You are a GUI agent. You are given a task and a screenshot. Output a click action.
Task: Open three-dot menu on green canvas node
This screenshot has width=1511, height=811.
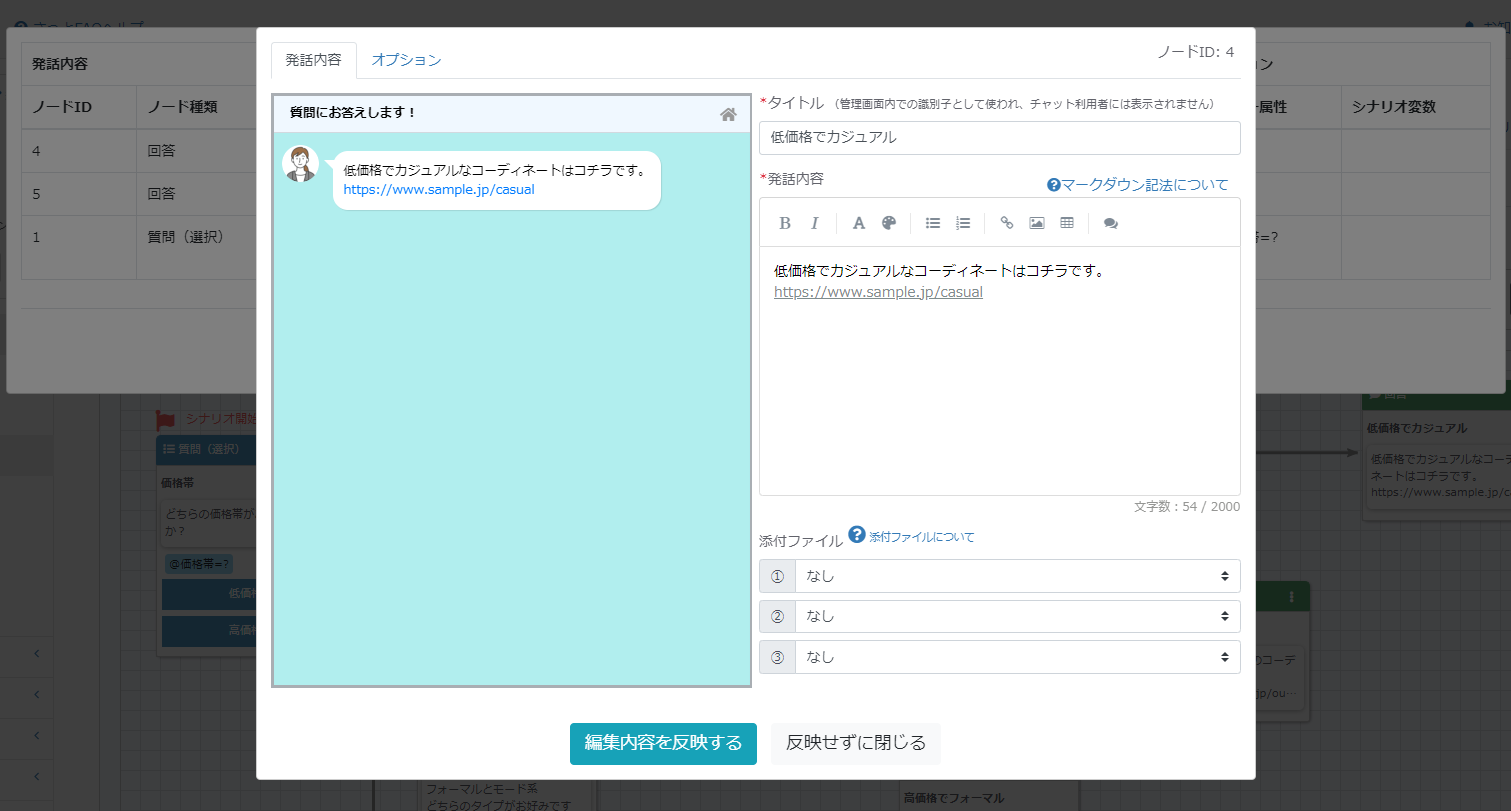click(1292, 597)
